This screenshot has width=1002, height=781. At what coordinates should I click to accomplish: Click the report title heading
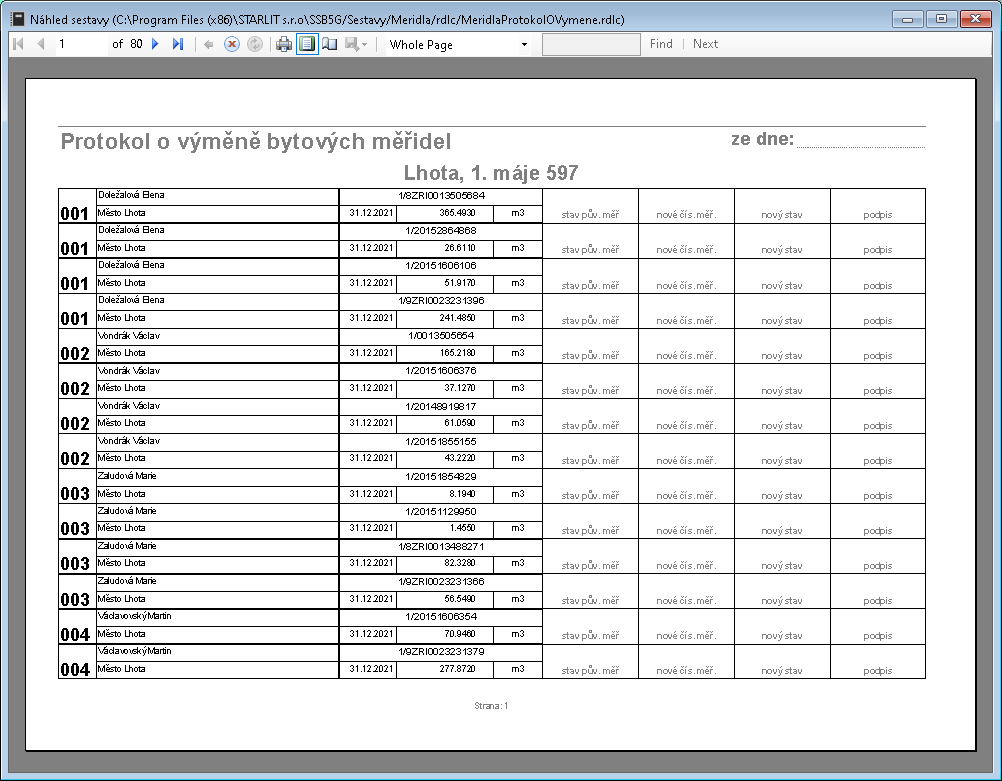[256, 141]
